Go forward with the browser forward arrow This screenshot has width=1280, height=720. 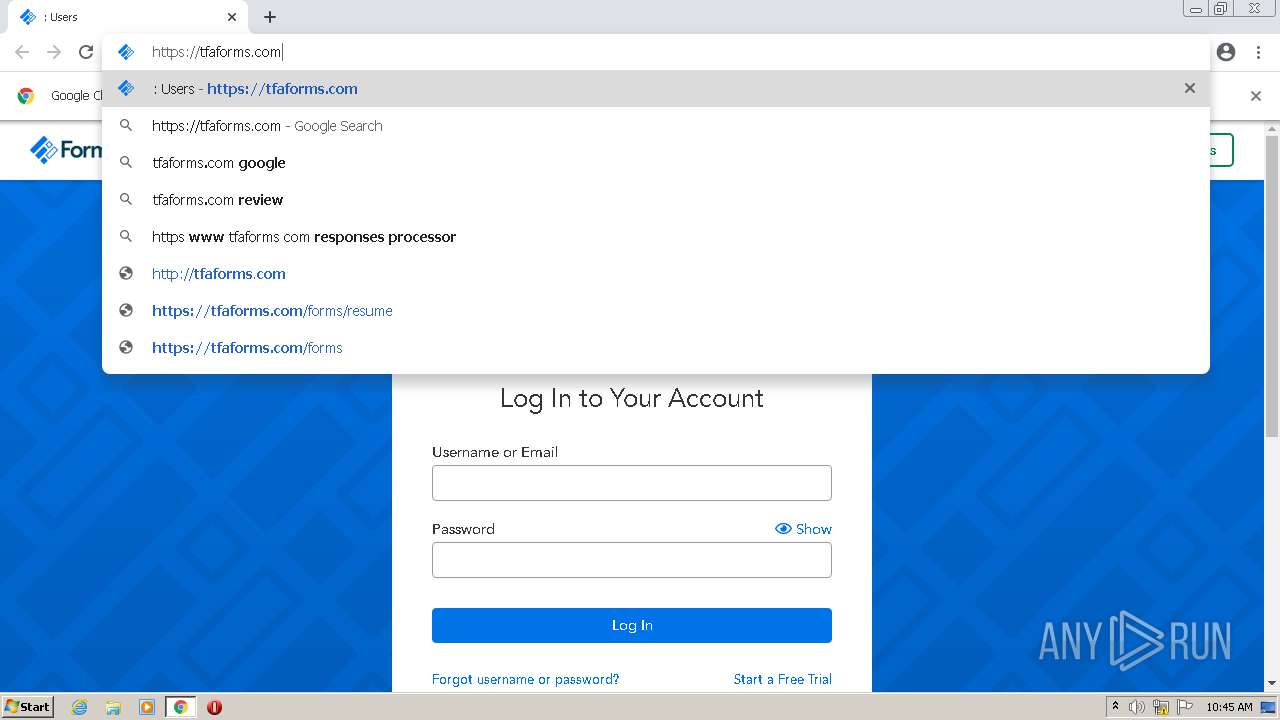coord(54,52)
